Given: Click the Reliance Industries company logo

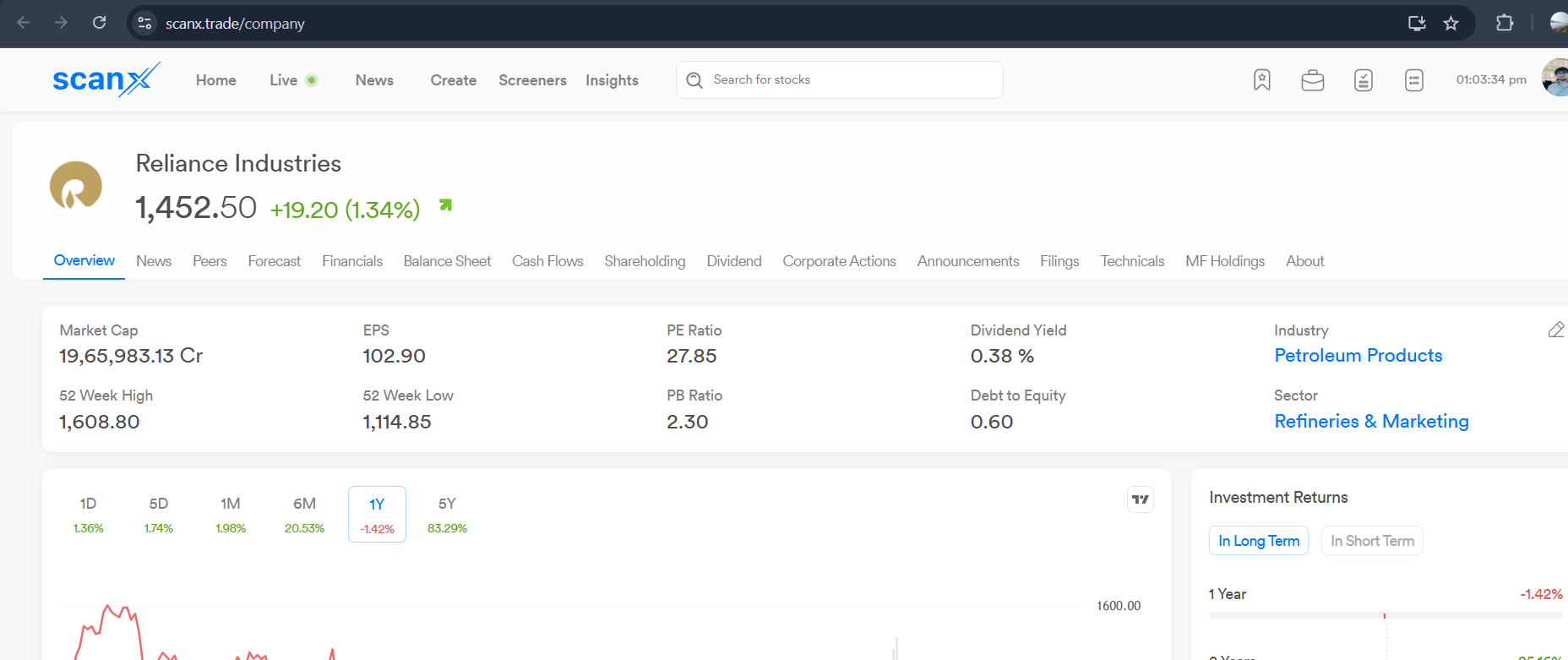Looking at the screenshot, I should point(76,186).
